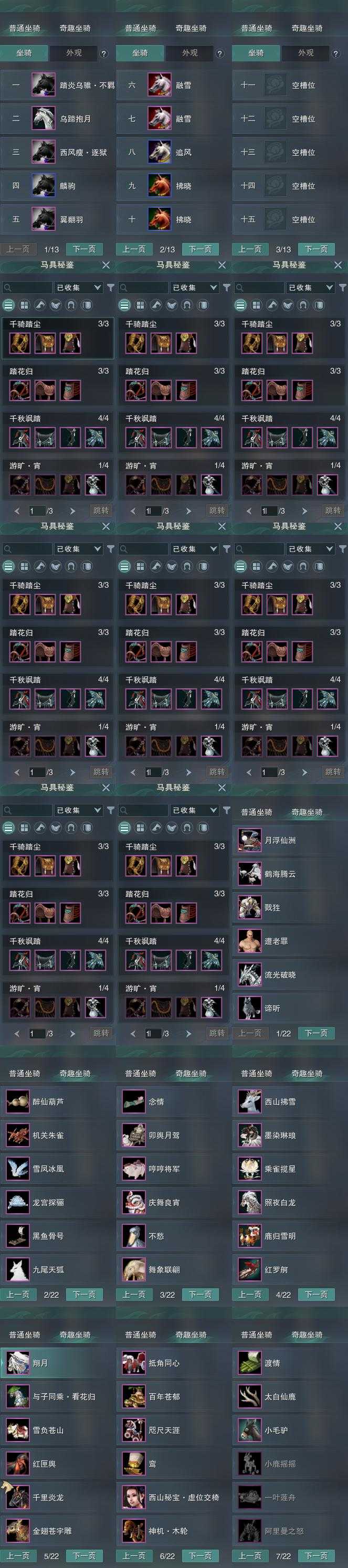Screen dimensions: 348x1568
Task: Select the 机关朱雀 mount icon
Action: (x=18, y=1135)
